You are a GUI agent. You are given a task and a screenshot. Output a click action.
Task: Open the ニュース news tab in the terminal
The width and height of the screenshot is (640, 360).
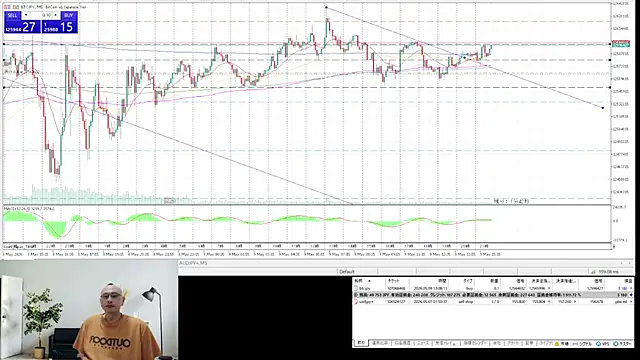coord(422,343)
